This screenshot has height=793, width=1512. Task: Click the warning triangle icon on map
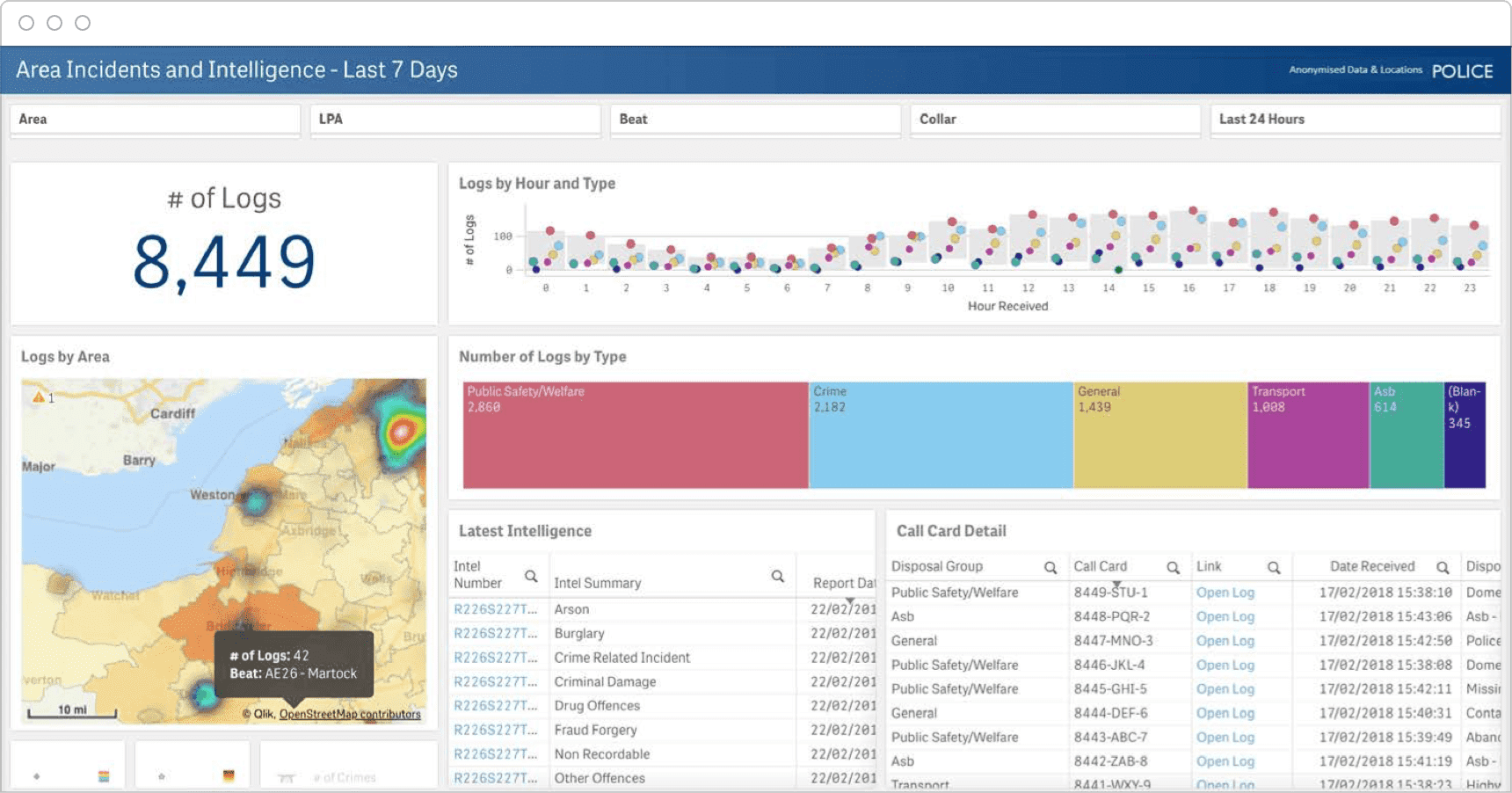(38, 397)
